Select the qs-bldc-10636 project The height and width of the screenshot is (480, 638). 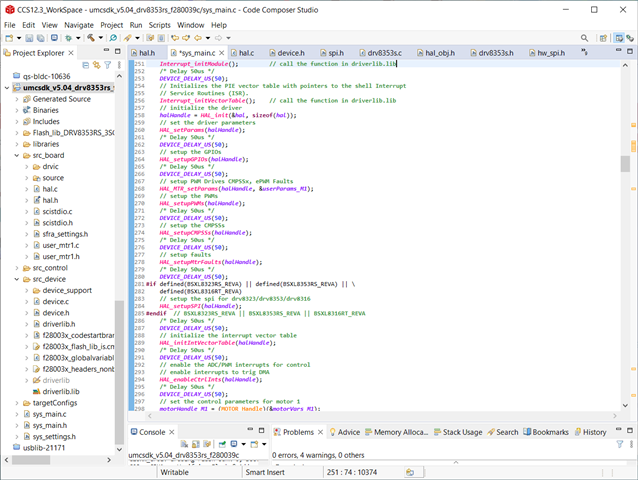pos(46,76)
